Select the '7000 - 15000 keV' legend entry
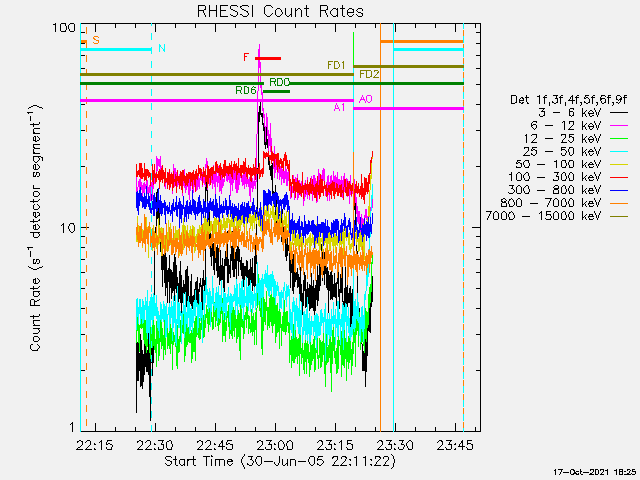This screenshot has width=640, height=480. point(557,216)
